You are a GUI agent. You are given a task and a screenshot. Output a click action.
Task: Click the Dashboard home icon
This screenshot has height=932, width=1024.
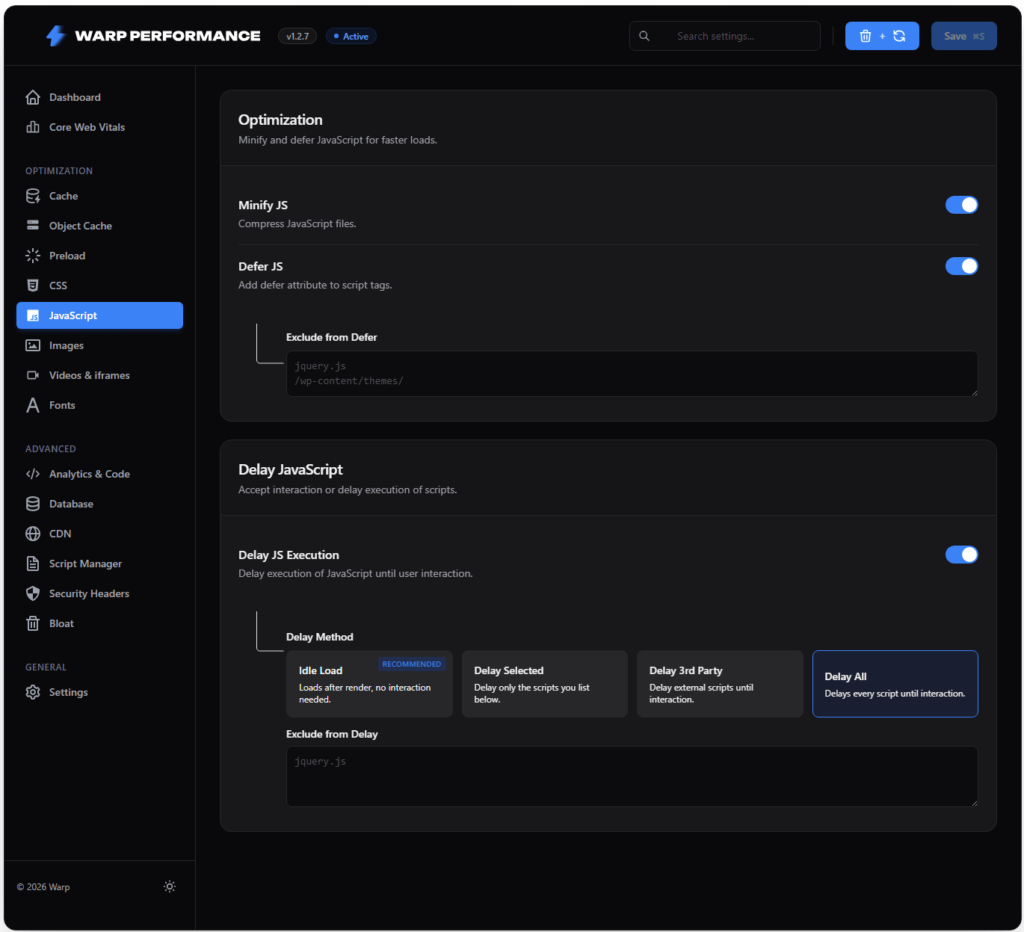(33, 97)
